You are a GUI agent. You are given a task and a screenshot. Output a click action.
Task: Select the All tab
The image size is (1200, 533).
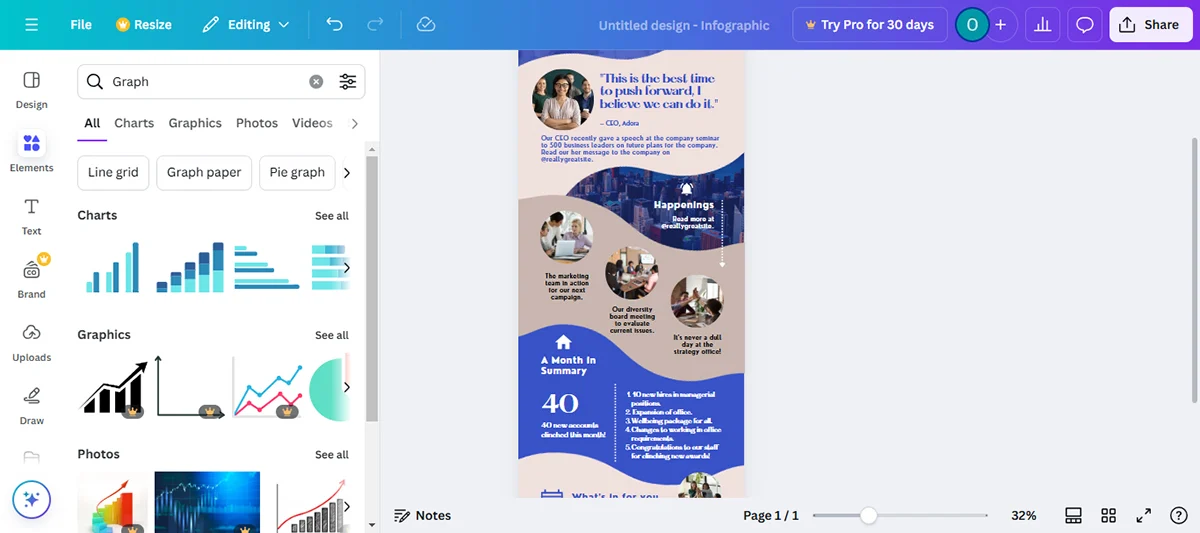(x=92, y=123)
